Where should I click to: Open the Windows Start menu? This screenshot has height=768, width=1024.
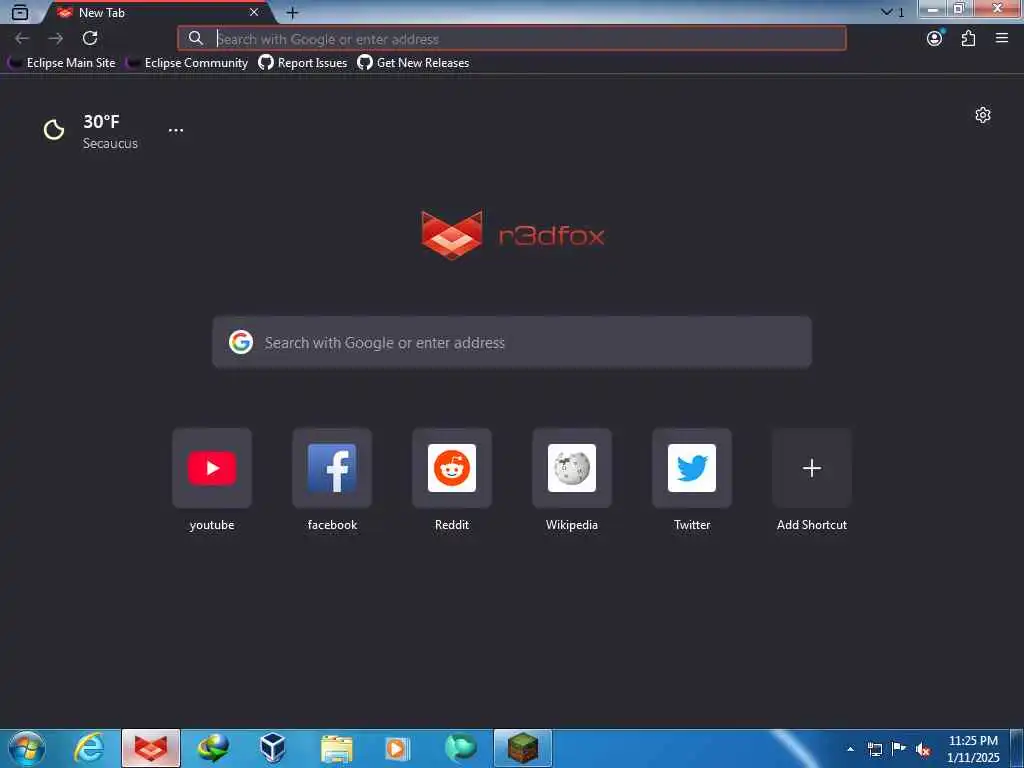[x=27, y=748]
